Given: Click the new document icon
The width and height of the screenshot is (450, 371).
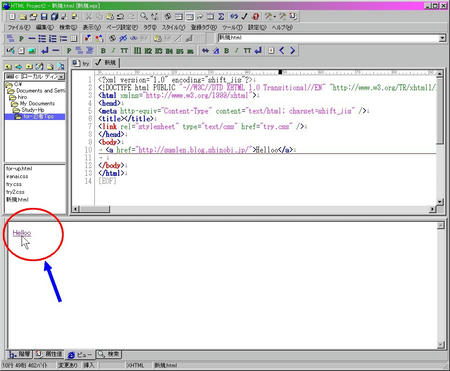Looking at the screenshot, I should [x=12, y=16].
